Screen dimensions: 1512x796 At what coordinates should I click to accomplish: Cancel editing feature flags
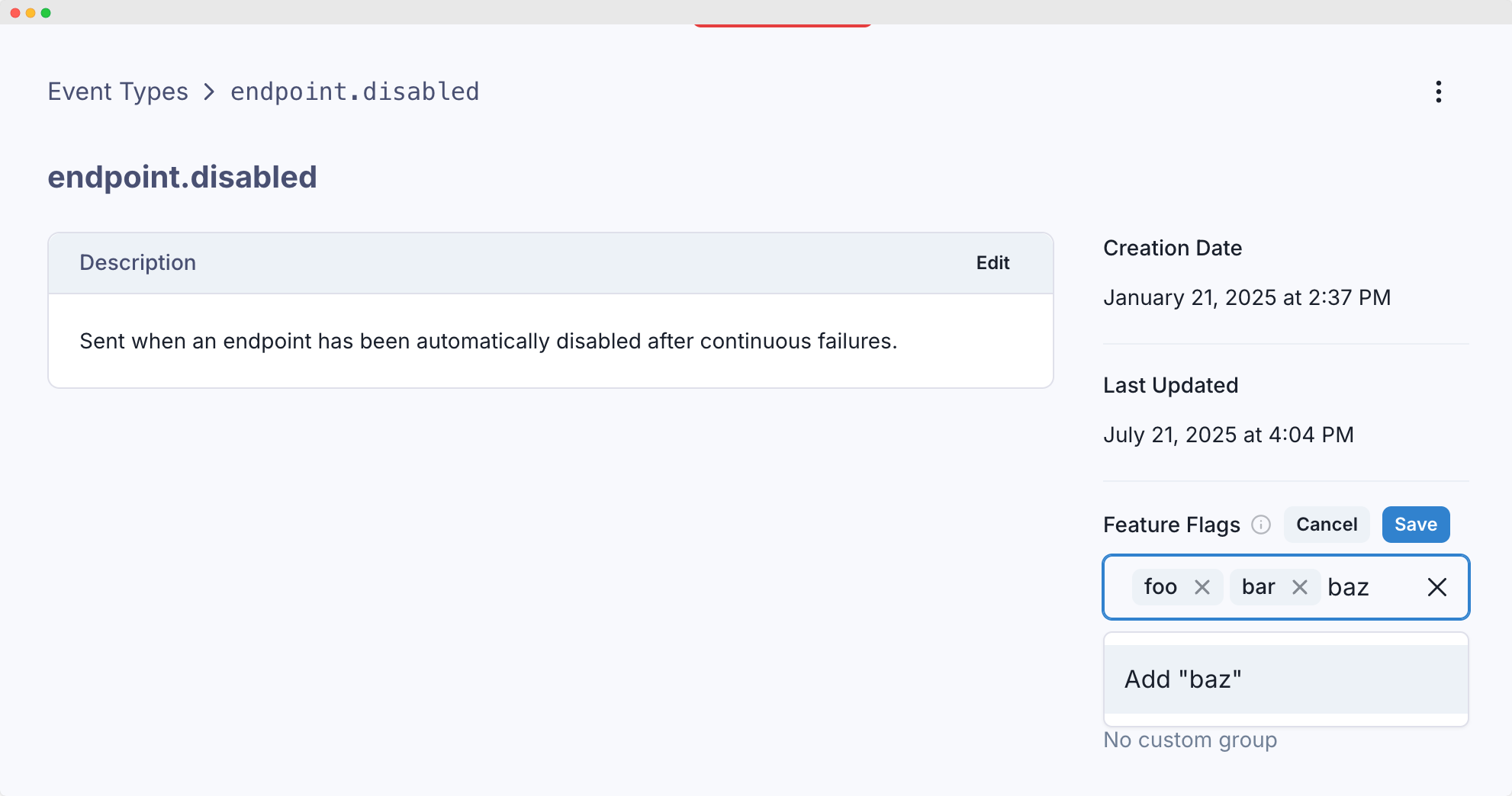point(1327,525)
